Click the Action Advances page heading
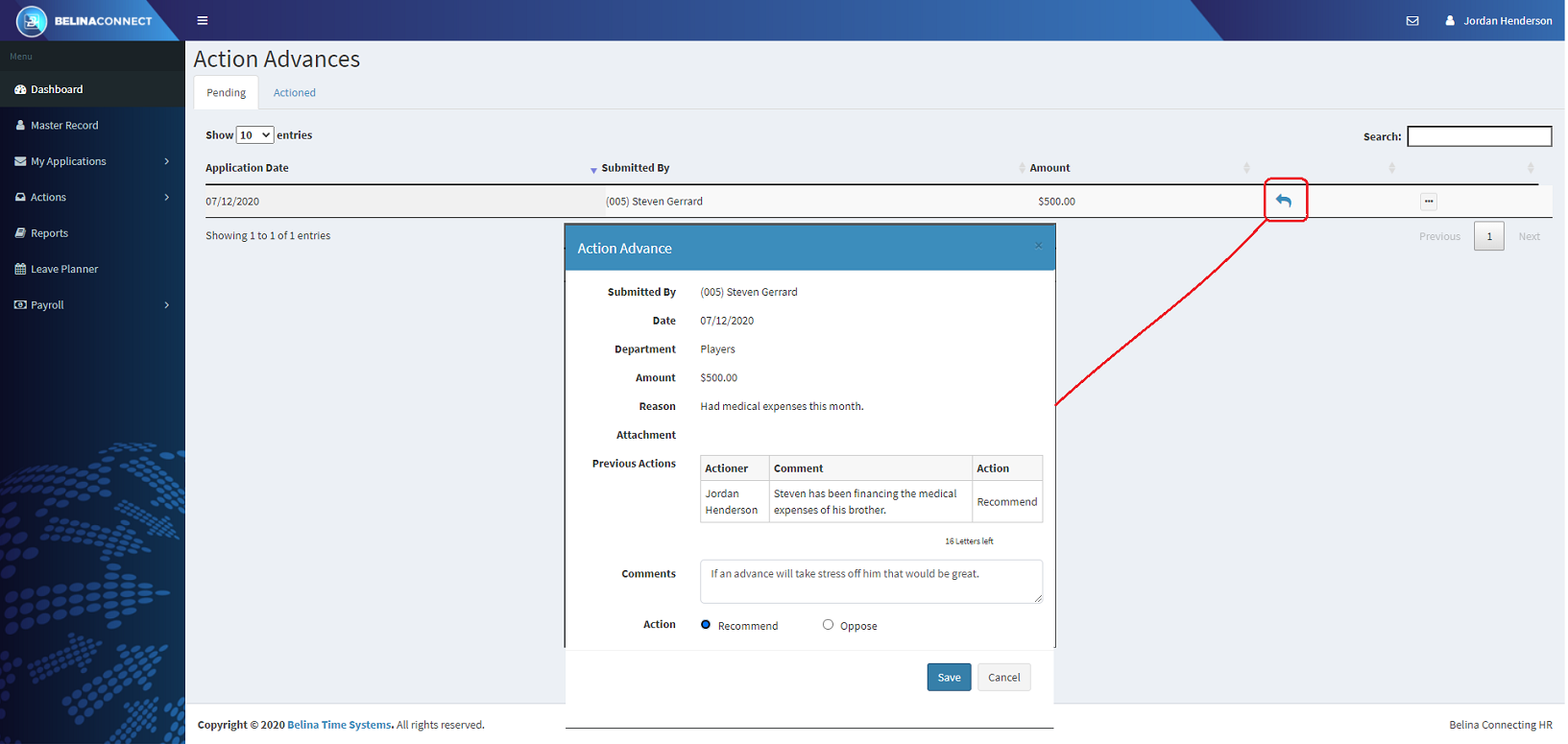 277,59
